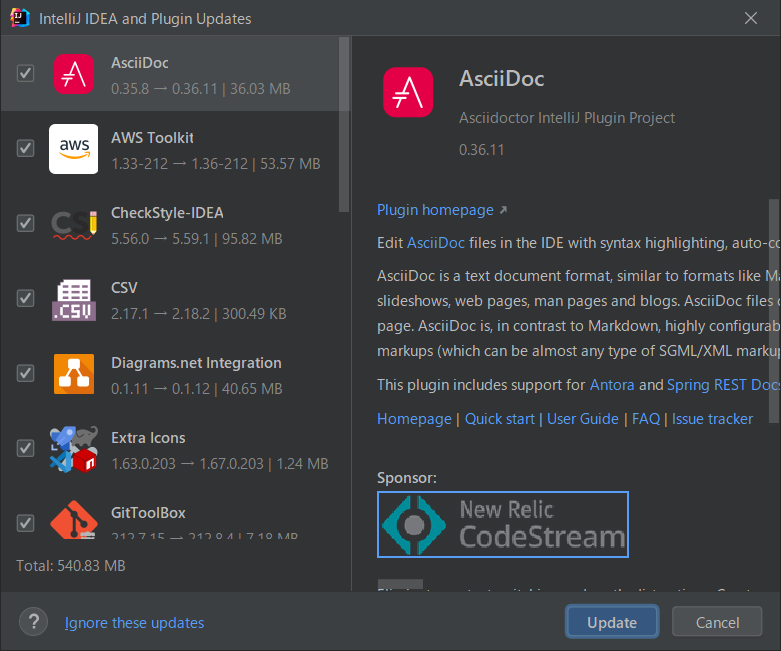Click the Extra Icons plugin icon
781x651 pixels.
pyautogui.click(x=74, y=449)
